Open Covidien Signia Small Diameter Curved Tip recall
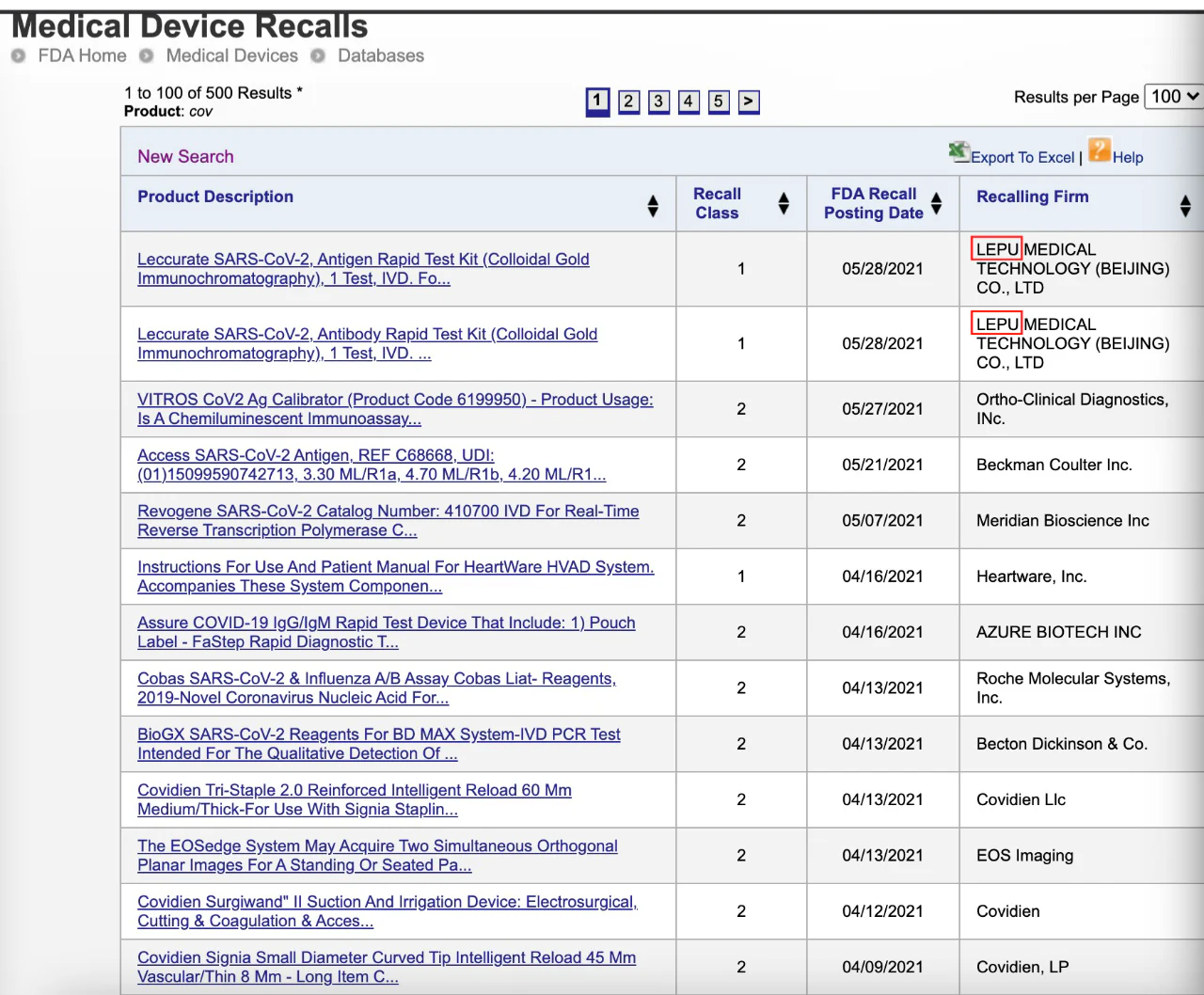This screenshot has height=995, width=1204. point(387,967)
